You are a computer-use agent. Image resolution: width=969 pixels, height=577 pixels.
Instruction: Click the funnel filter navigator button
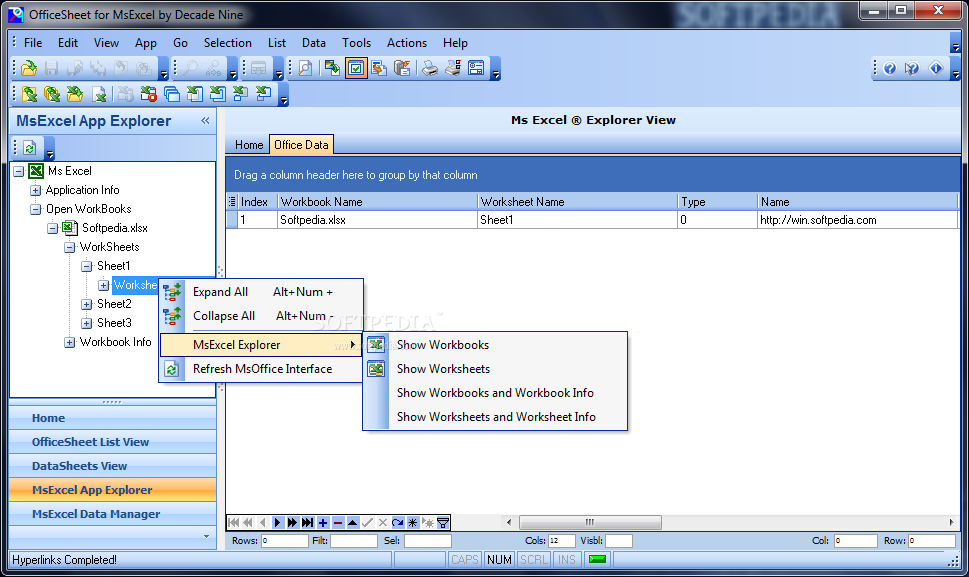point(443,523)
